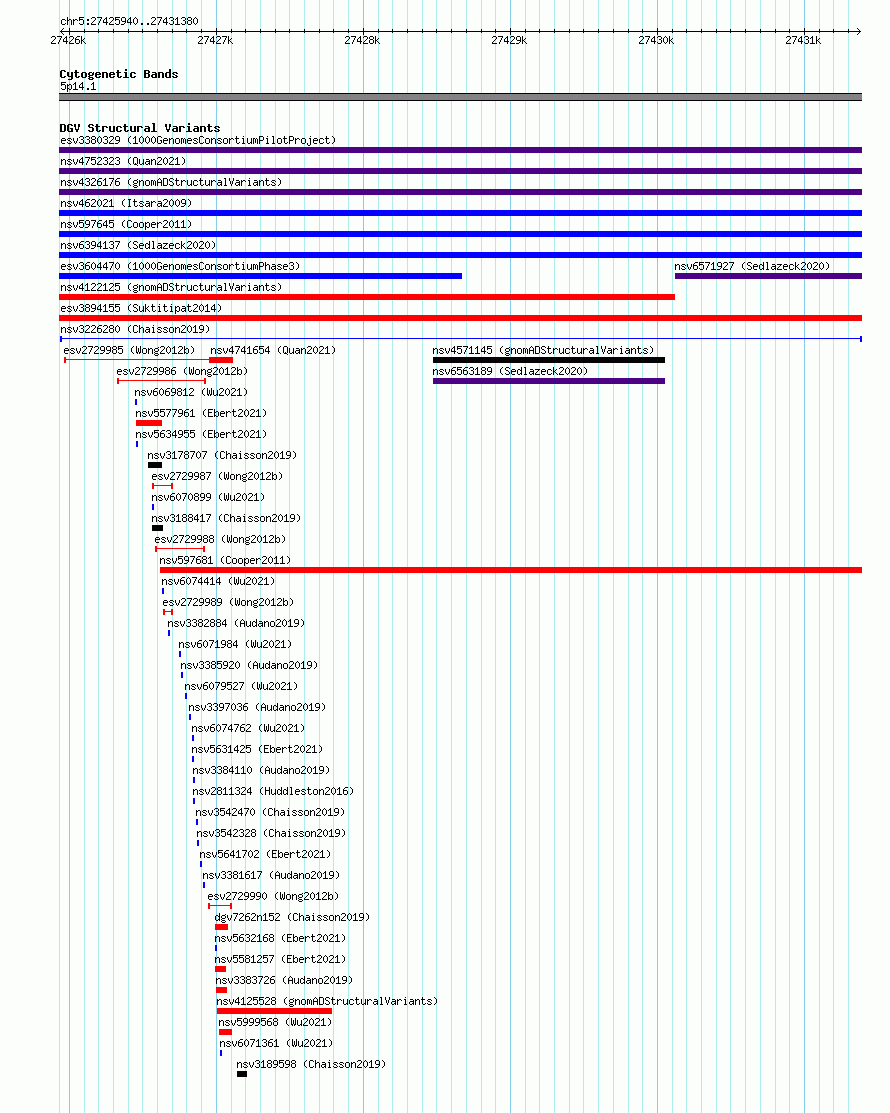The image size is (890, 1113).
Task: Click red block under nsv5577961 (Ebert2021)
Action: 149,423
